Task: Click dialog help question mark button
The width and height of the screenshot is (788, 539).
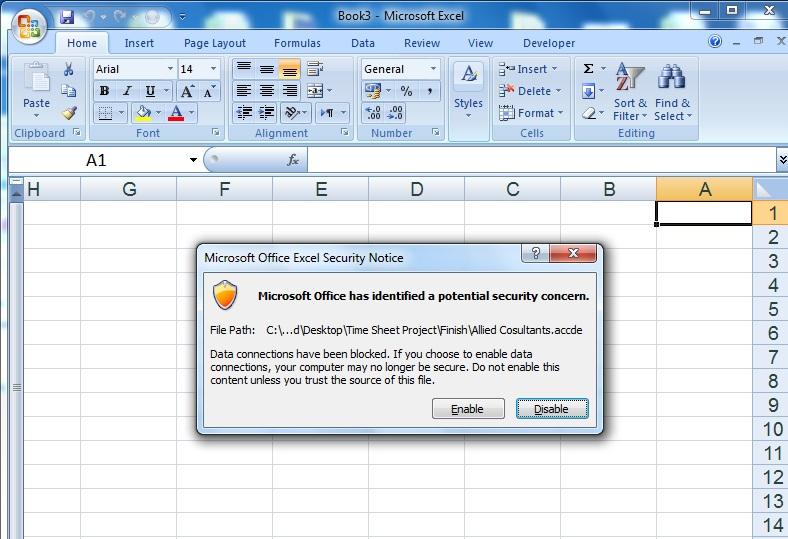Action: [x=536, y=253]
